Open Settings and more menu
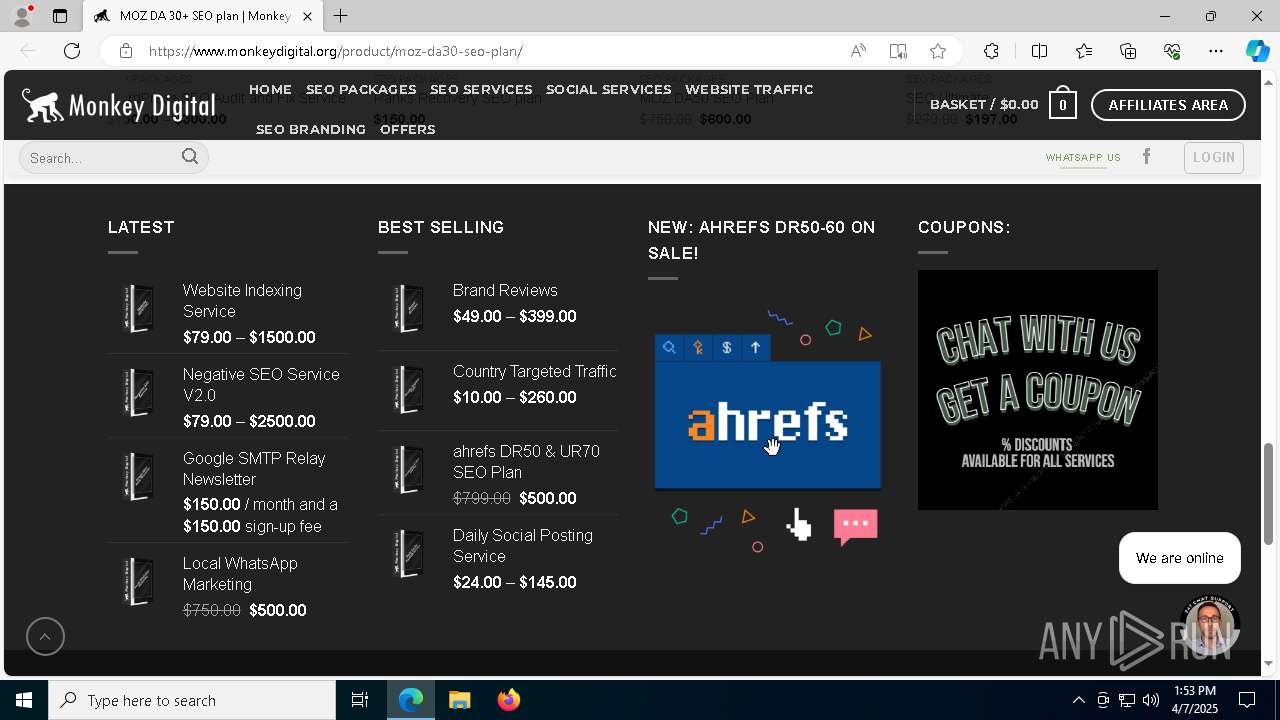This screenshot has height=720, width=1280. tap(1216, 51)
